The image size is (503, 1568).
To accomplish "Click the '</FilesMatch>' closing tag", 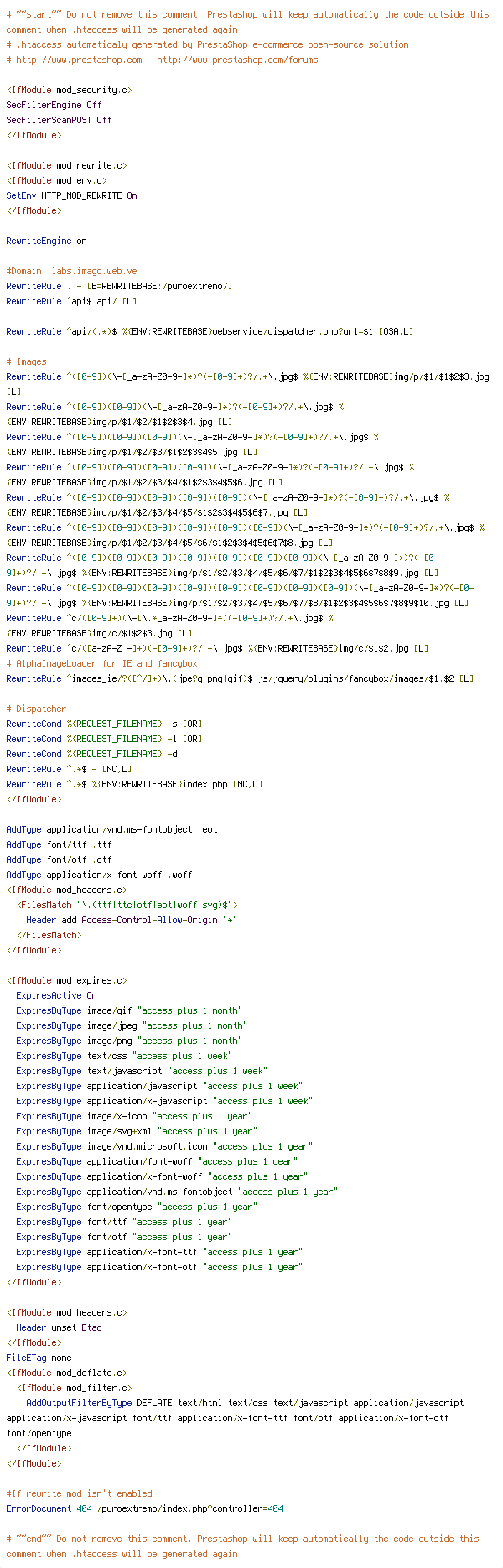I will [x=49, y=935].
